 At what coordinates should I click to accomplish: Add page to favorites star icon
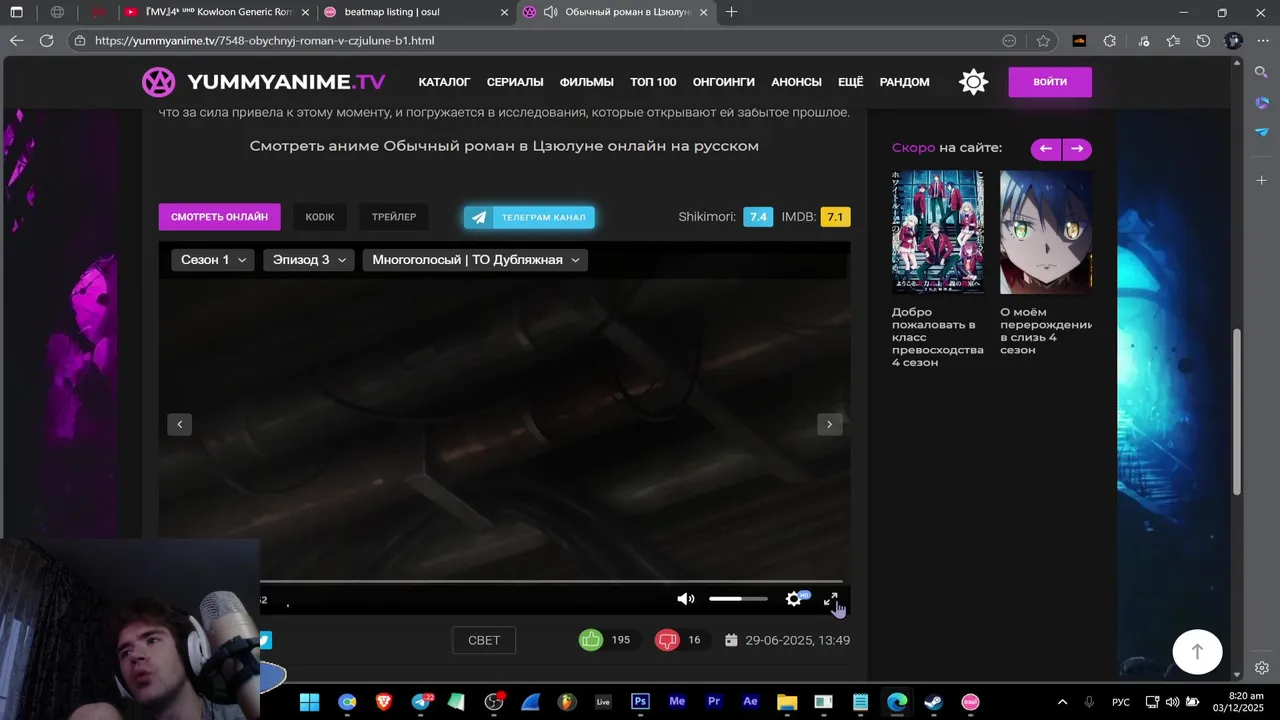tap(1043, 41)
